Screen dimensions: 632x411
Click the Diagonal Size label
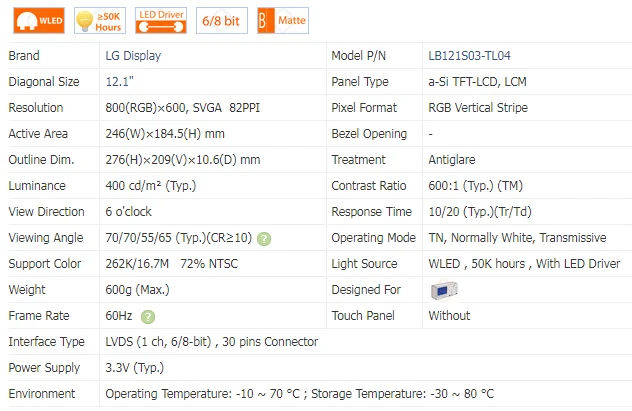(44, 82)
